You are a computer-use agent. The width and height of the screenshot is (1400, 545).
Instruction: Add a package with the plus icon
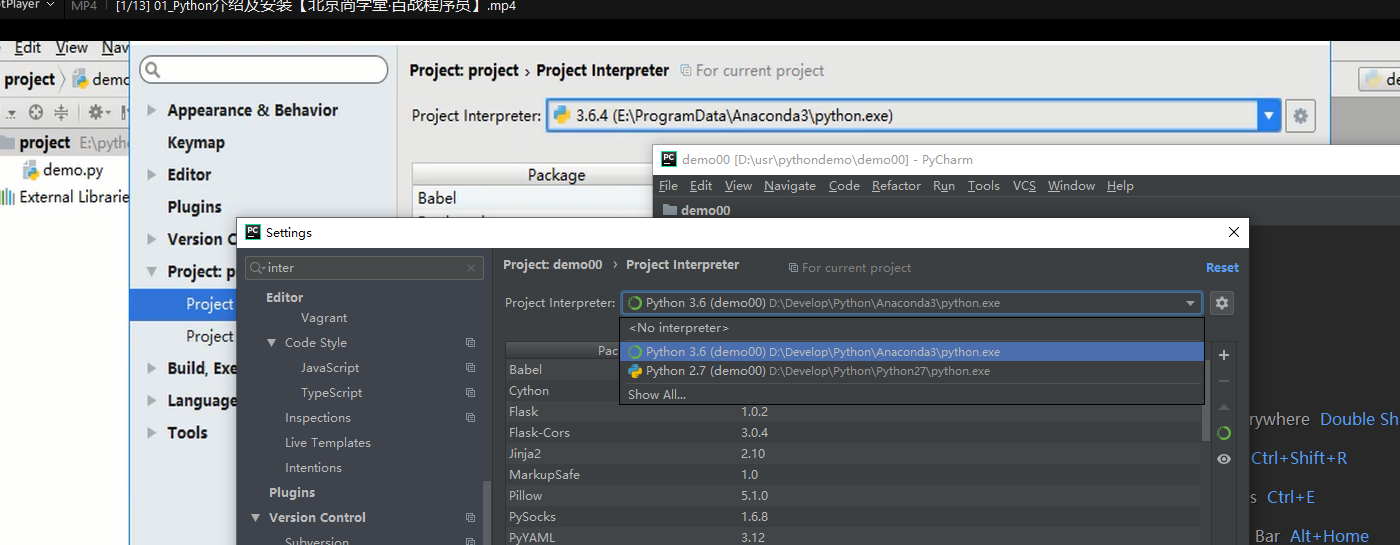(1224, 355)
